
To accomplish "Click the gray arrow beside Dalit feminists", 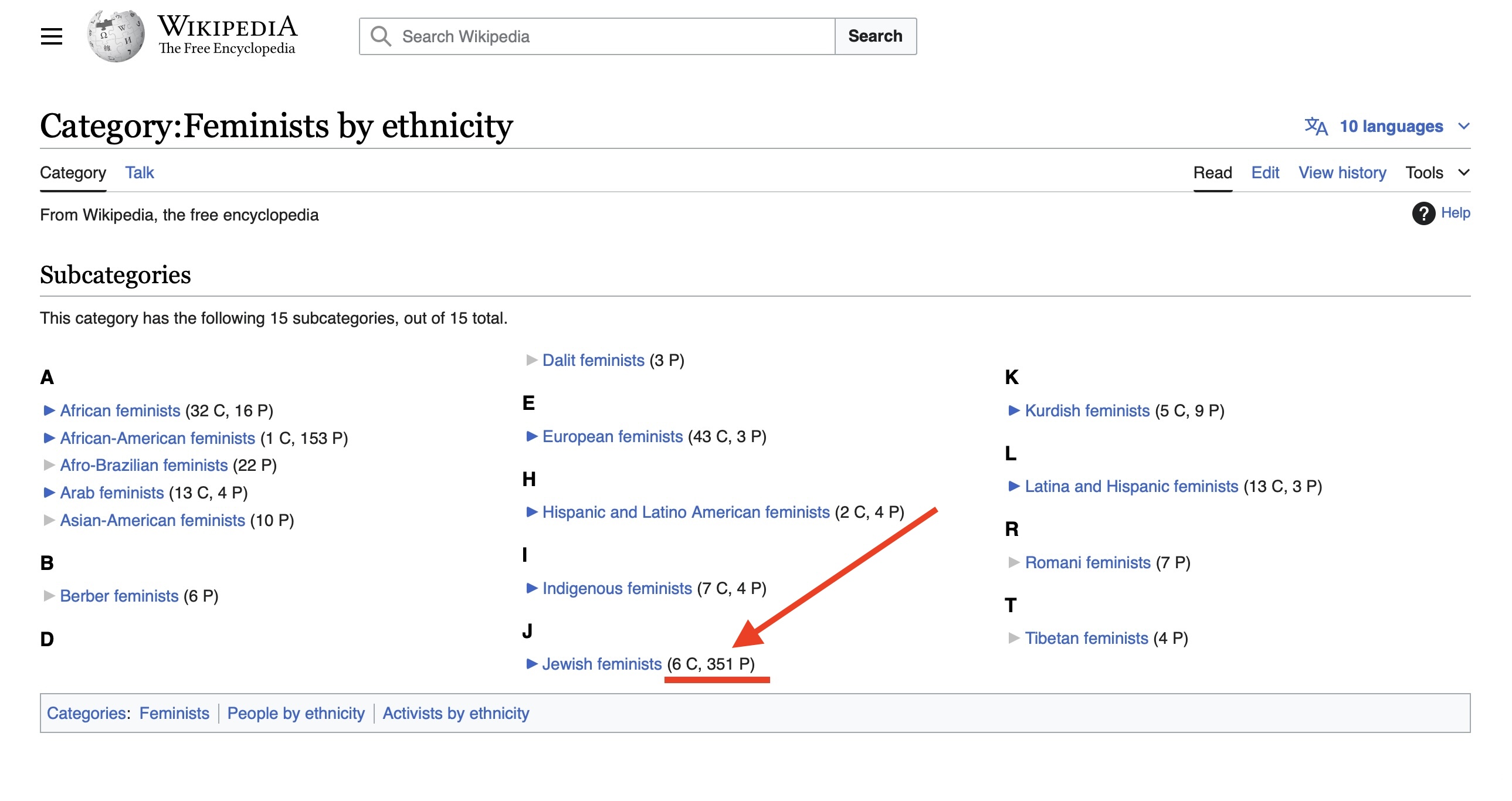I will [532, 359].
